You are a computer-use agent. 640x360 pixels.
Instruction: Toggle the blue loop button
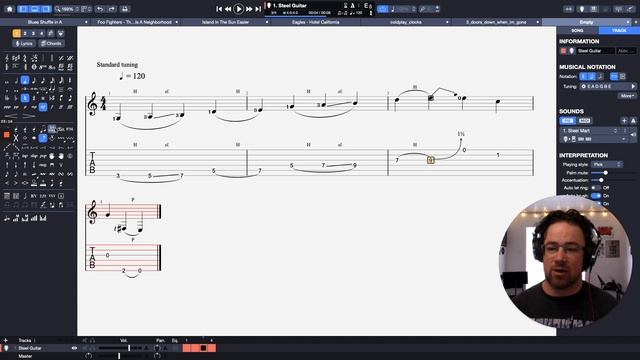click(382, 9)
